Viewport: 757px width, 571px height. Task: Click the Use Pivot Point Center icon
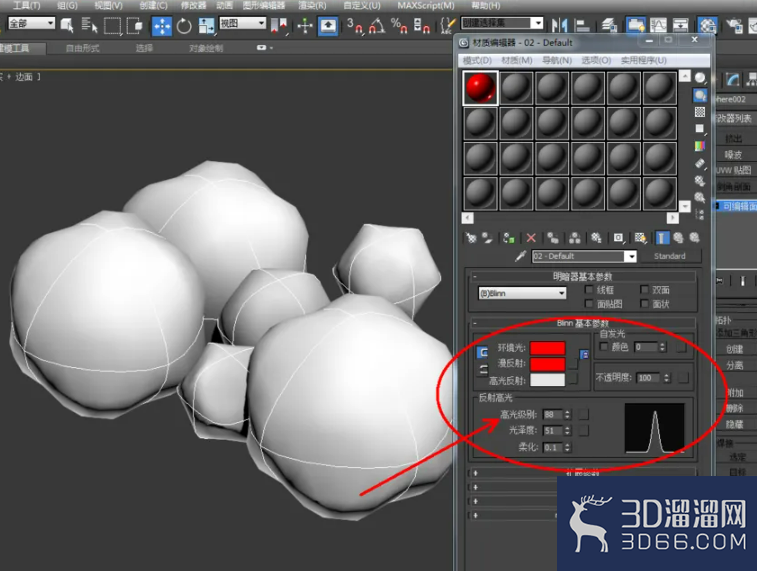279,26
